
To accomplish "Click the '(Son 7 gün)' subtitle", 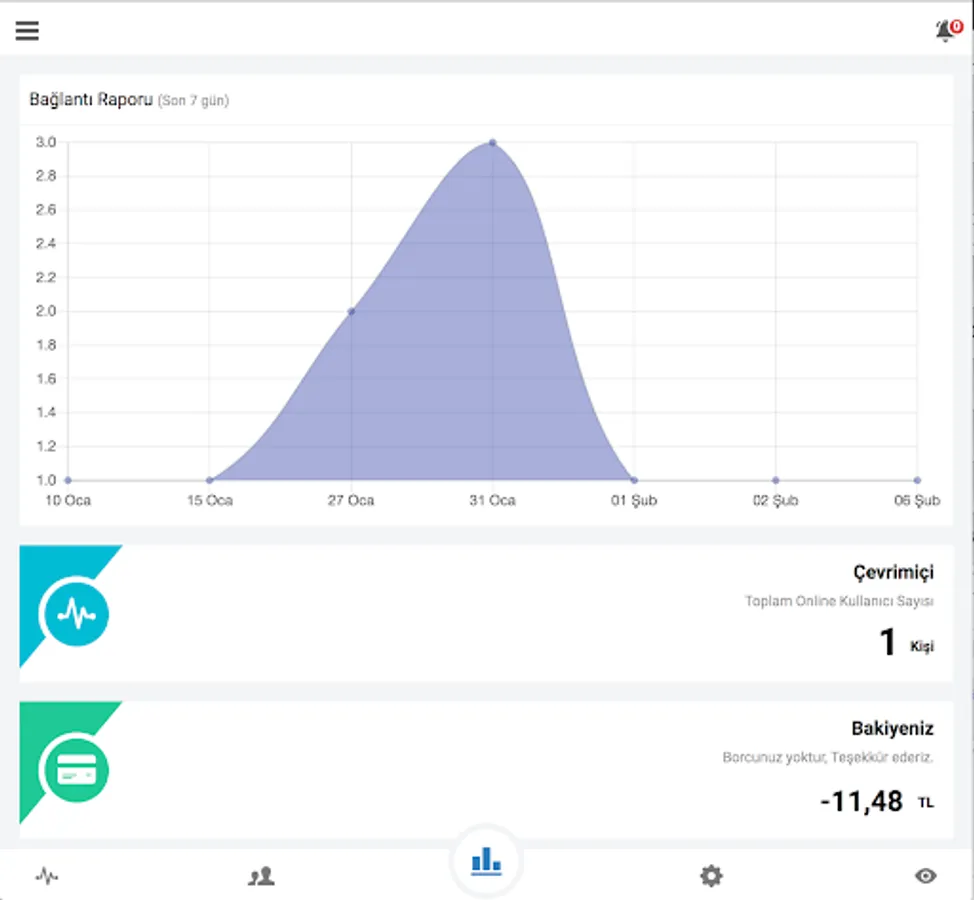I will (193, 101).
